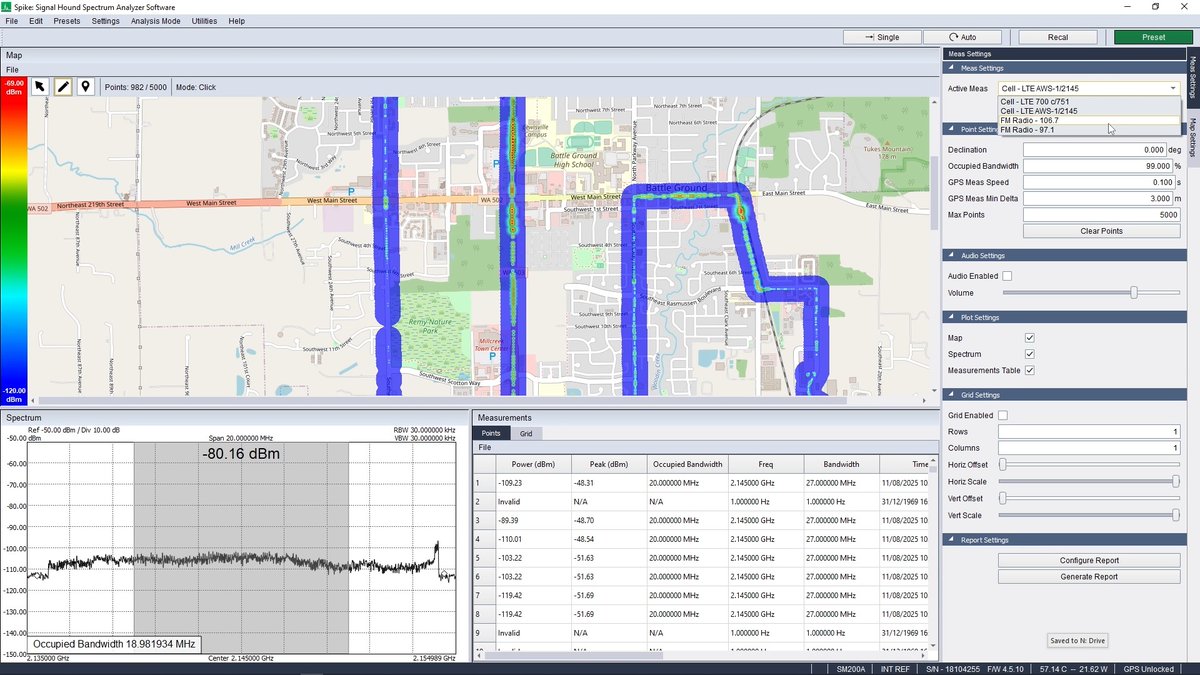
Task: Open the File menu in menu bar
Action: (12, 21)
